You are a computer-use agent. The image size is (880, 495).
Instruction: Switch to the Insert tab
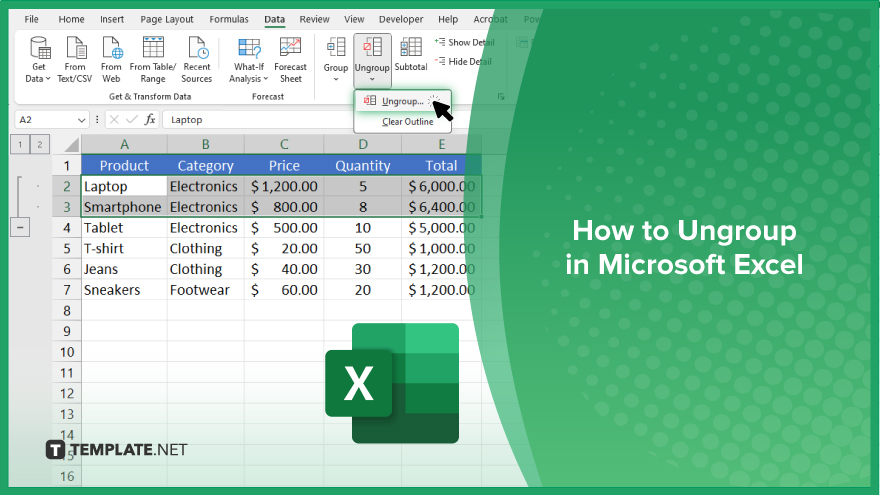click(x=112, y=19)
